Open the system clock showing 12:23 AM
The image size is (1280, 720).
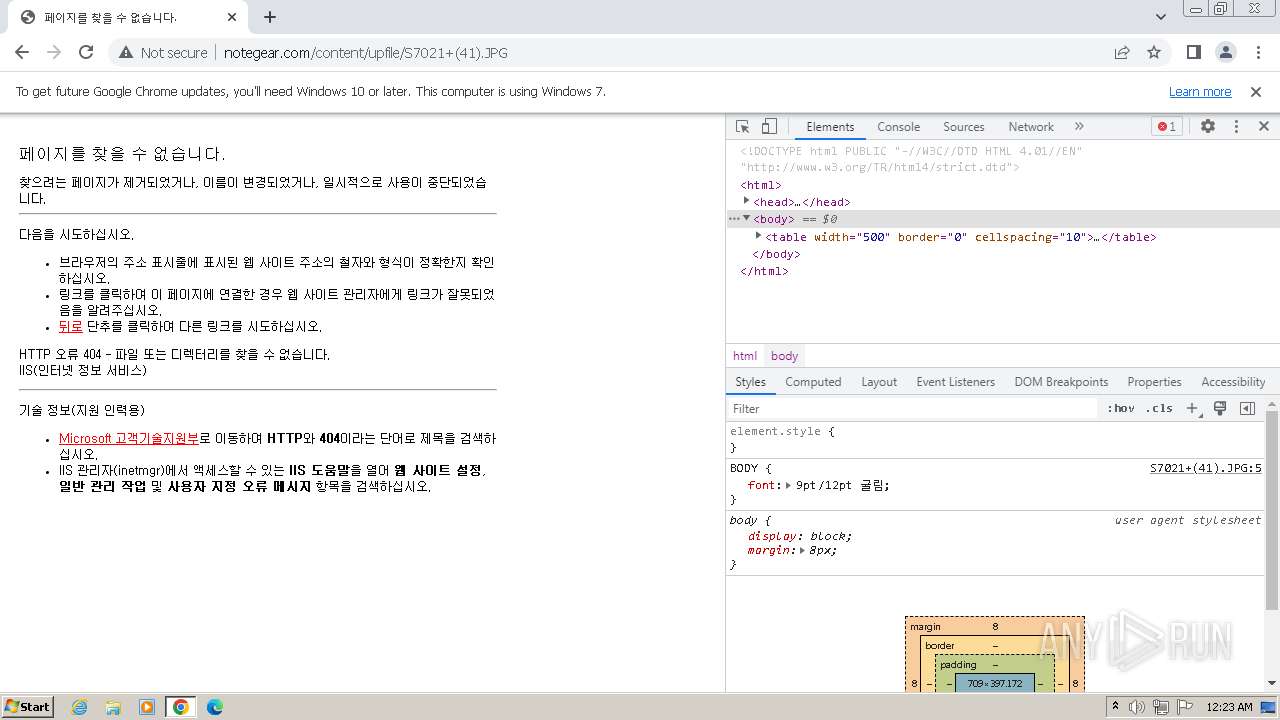pos(1229,707)
